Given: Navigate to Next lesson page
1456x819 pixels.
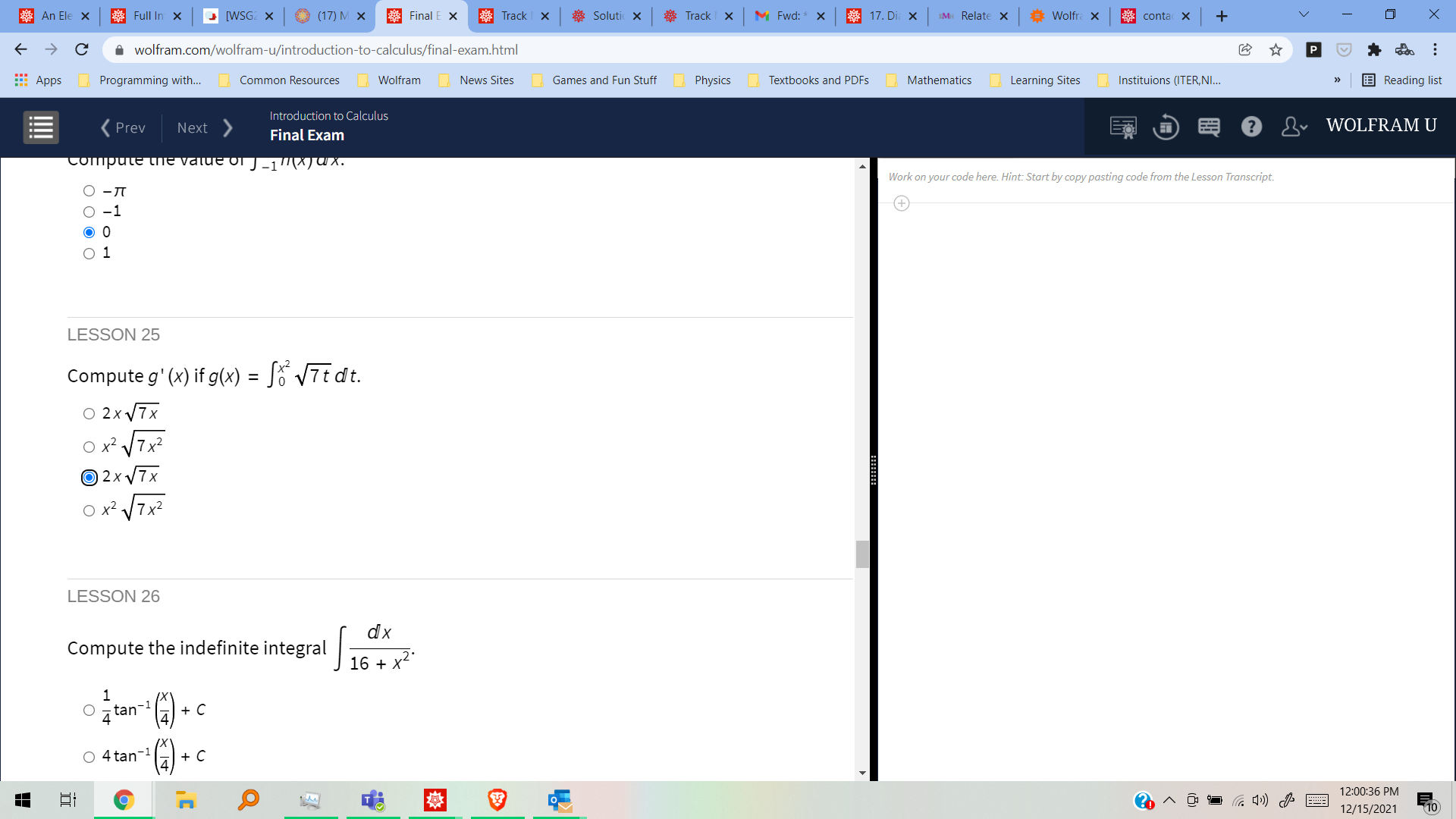Looking at the screenshot, I should tap(199, 127).
